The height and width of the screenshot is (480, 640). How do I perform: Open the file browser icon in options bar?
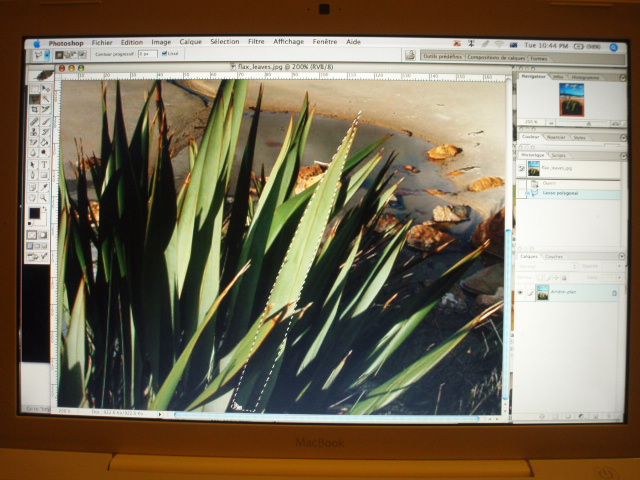click(410, 55)
